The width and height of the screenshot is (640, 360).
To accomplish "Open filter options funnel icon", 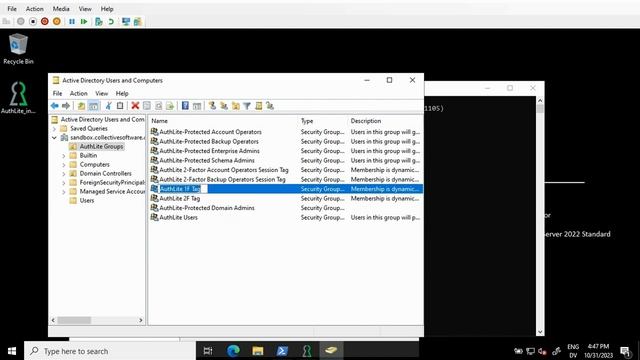I will click(247, 106).
